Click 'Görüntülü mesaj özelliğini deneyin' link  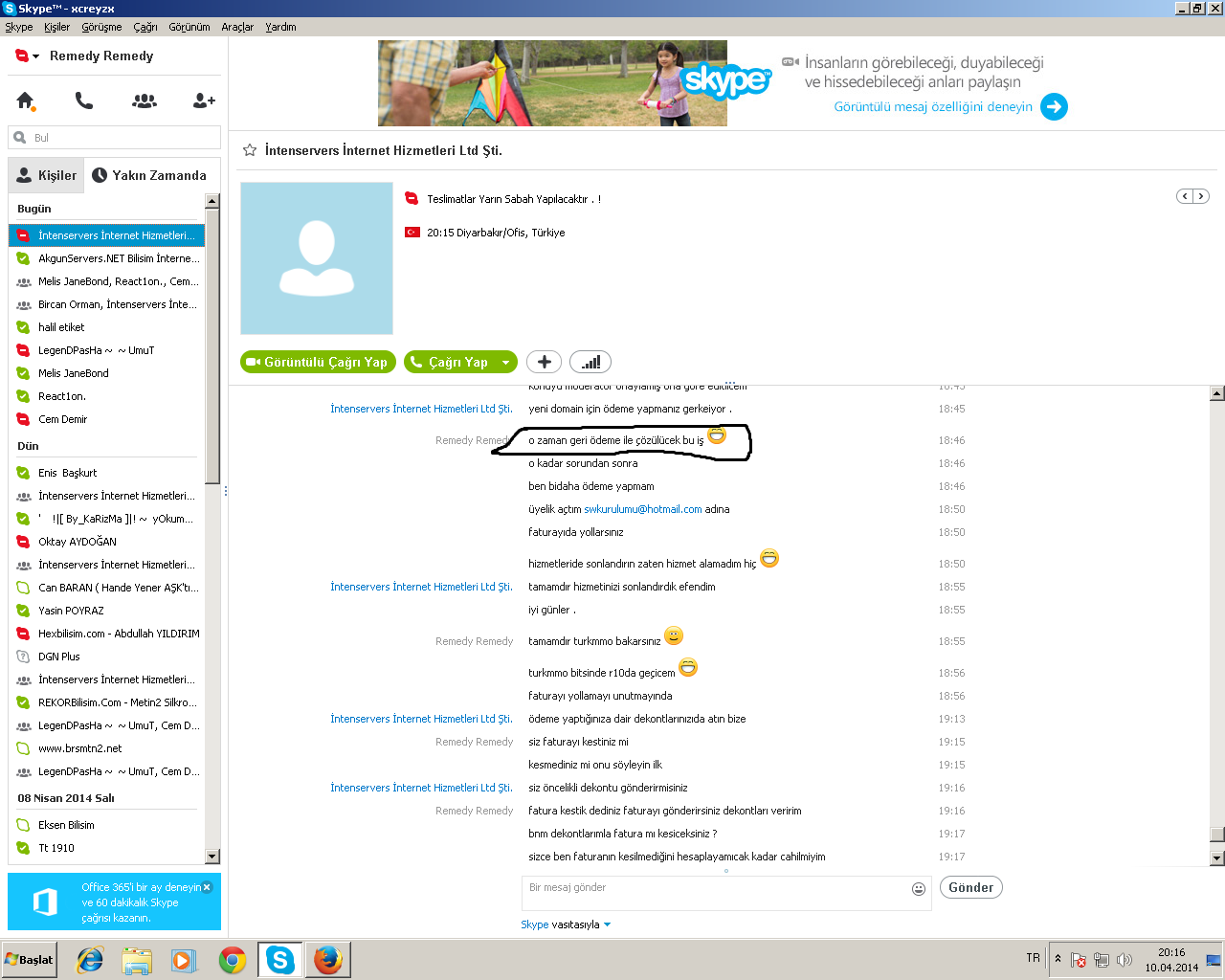(x=933, y=106)
